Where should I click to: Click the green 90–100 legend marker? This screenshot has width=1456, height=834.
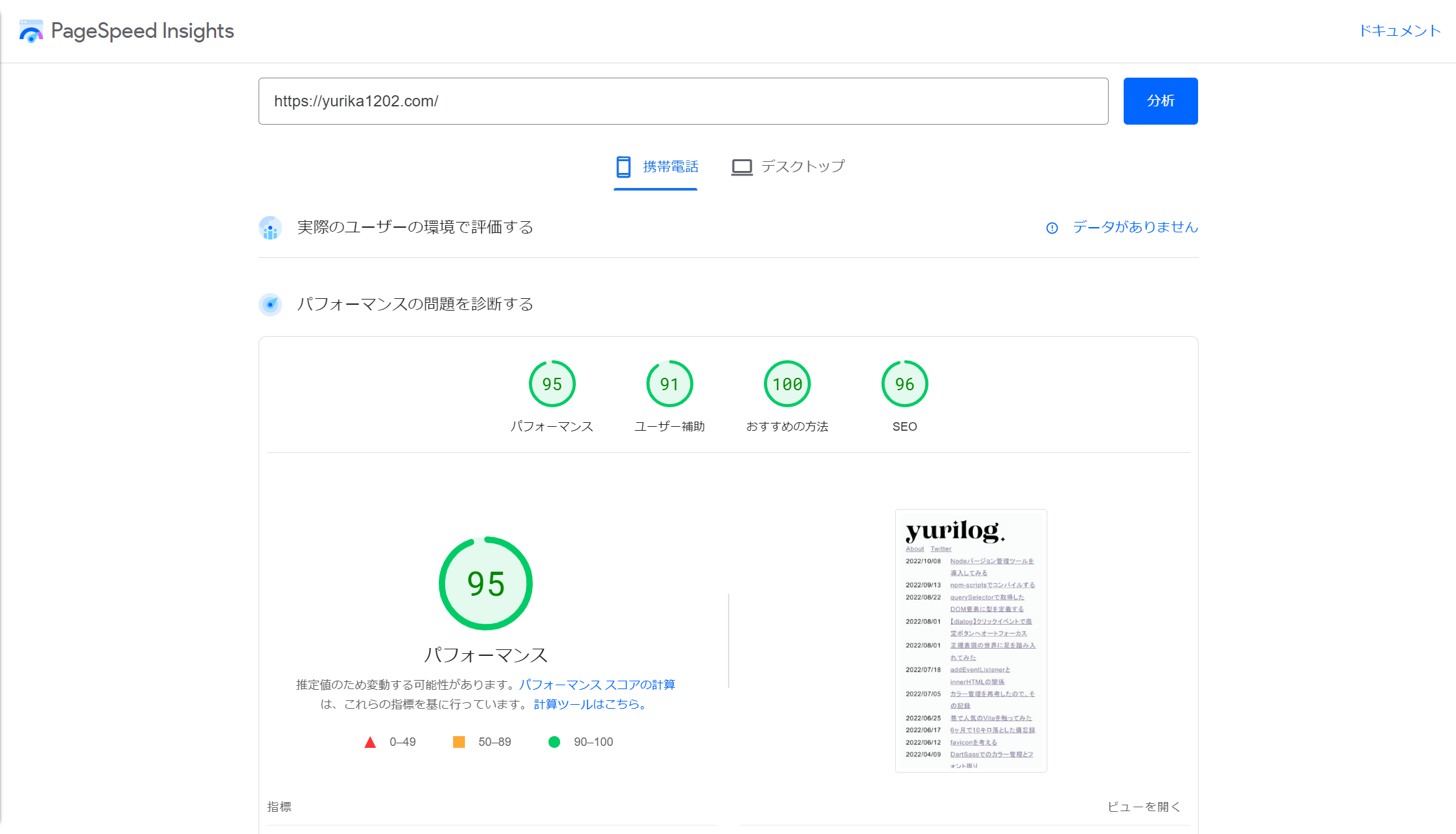554,741
